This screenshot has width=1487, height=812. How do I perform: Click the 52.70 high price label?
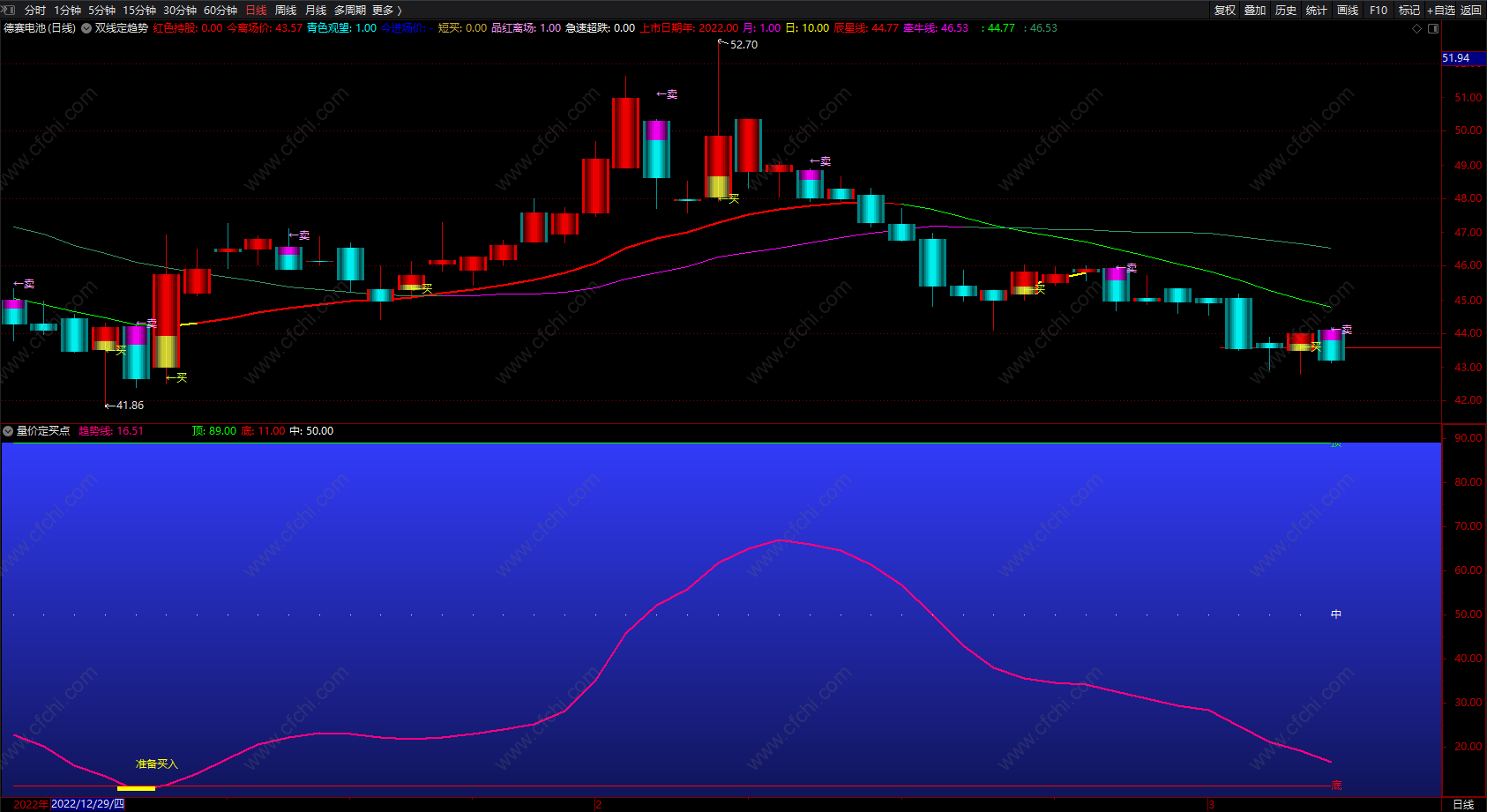(x=743, y=45)
